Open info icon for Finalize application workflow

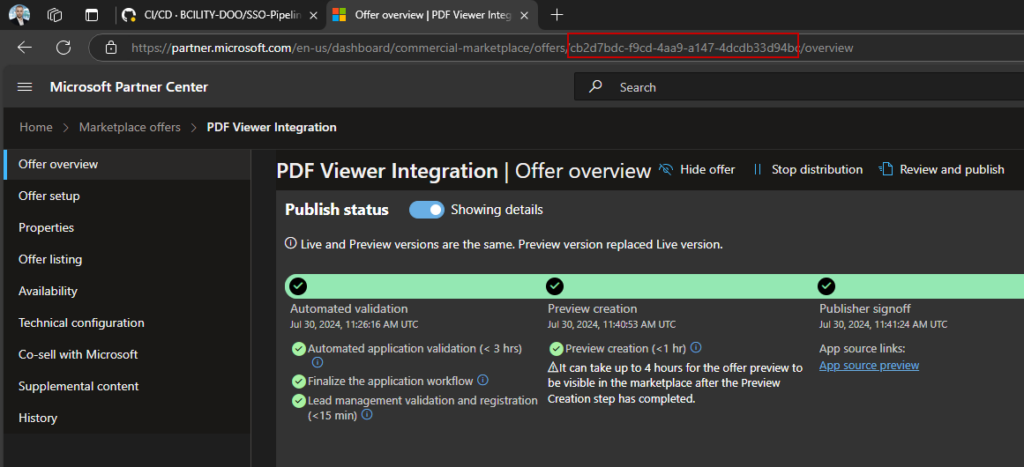pyautogui.click(x=483, y=379)
